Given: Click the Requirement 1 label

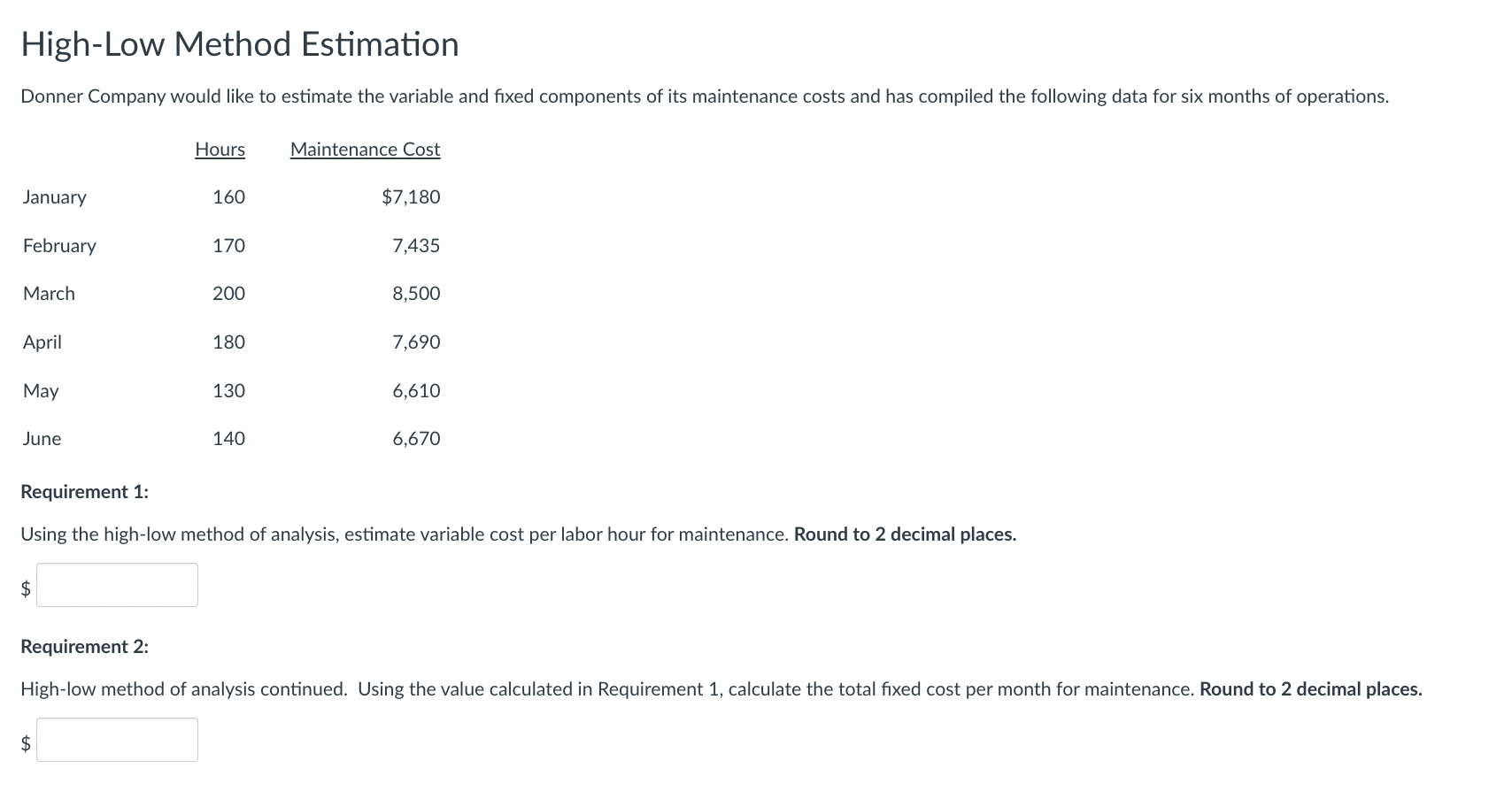Looking at the screenshot, I should pos(84,492).
